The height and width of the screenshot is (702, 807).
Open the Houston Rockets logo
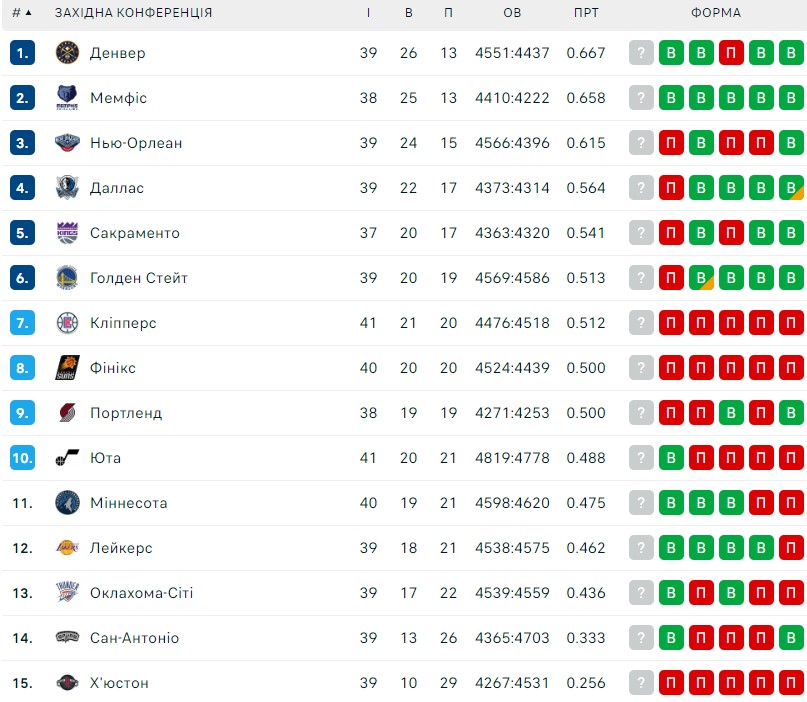(67, 683)
